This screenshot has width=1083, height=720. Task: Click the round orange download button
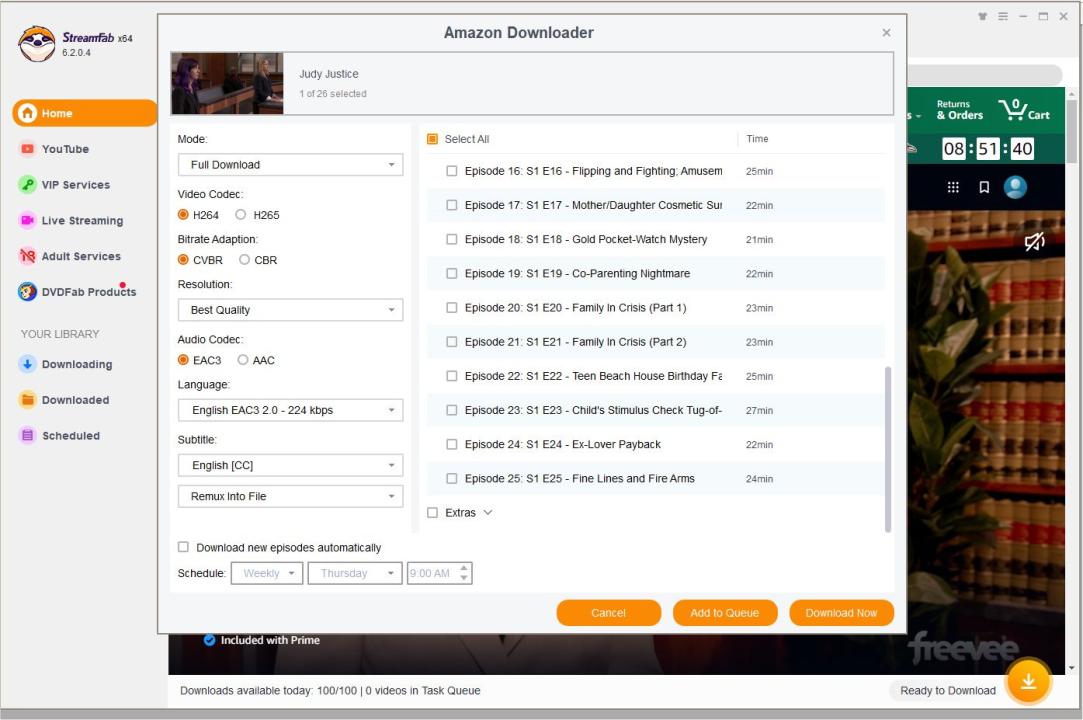(1028, 681)
